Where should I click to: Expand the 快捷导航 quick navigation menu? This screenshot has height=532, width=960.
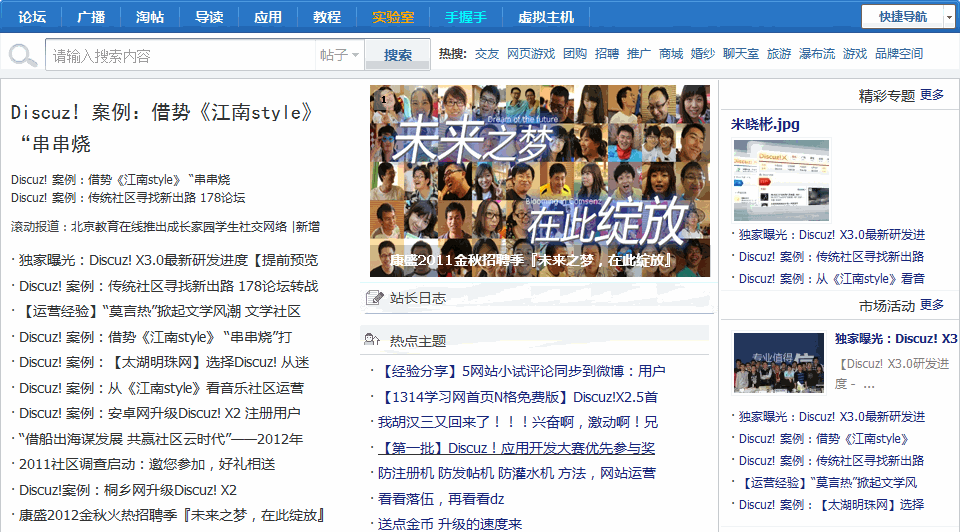(902, 17)
